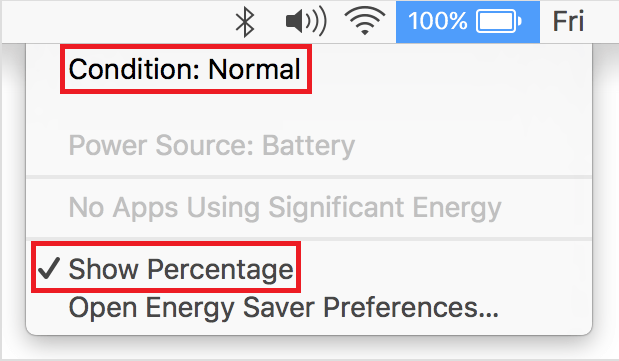Viewport: 619px width, 361px height.
Task: Click the checkmark beside Show Percentage
Action: pos(49,268)
